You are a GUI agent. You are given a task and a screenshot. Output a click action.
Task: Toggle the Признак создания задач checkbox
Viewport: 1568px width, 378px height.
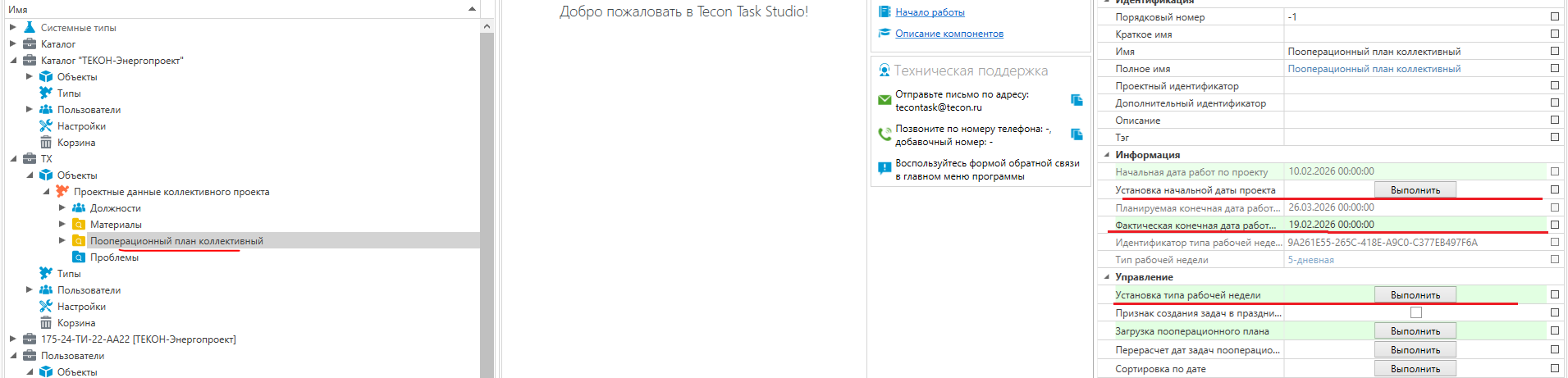(1415, 312)
